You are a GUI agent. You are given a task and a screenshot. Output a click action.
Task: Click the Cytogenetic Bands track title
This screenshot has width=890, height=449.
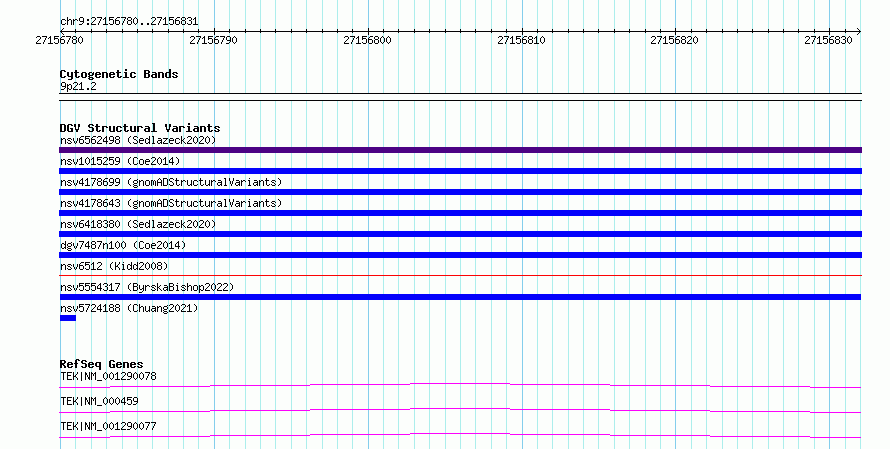119,74
